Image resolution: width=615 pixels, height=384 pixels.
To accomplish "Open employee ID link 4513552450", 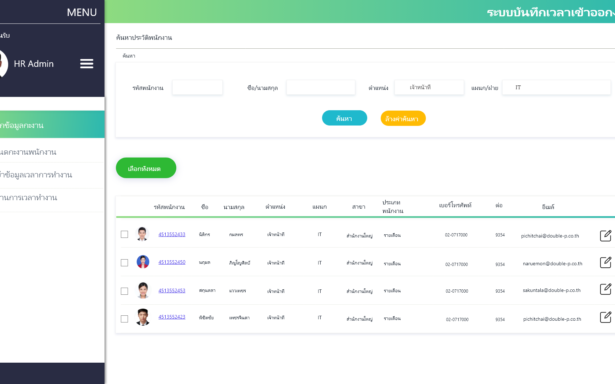I will (x=172, y=262).
